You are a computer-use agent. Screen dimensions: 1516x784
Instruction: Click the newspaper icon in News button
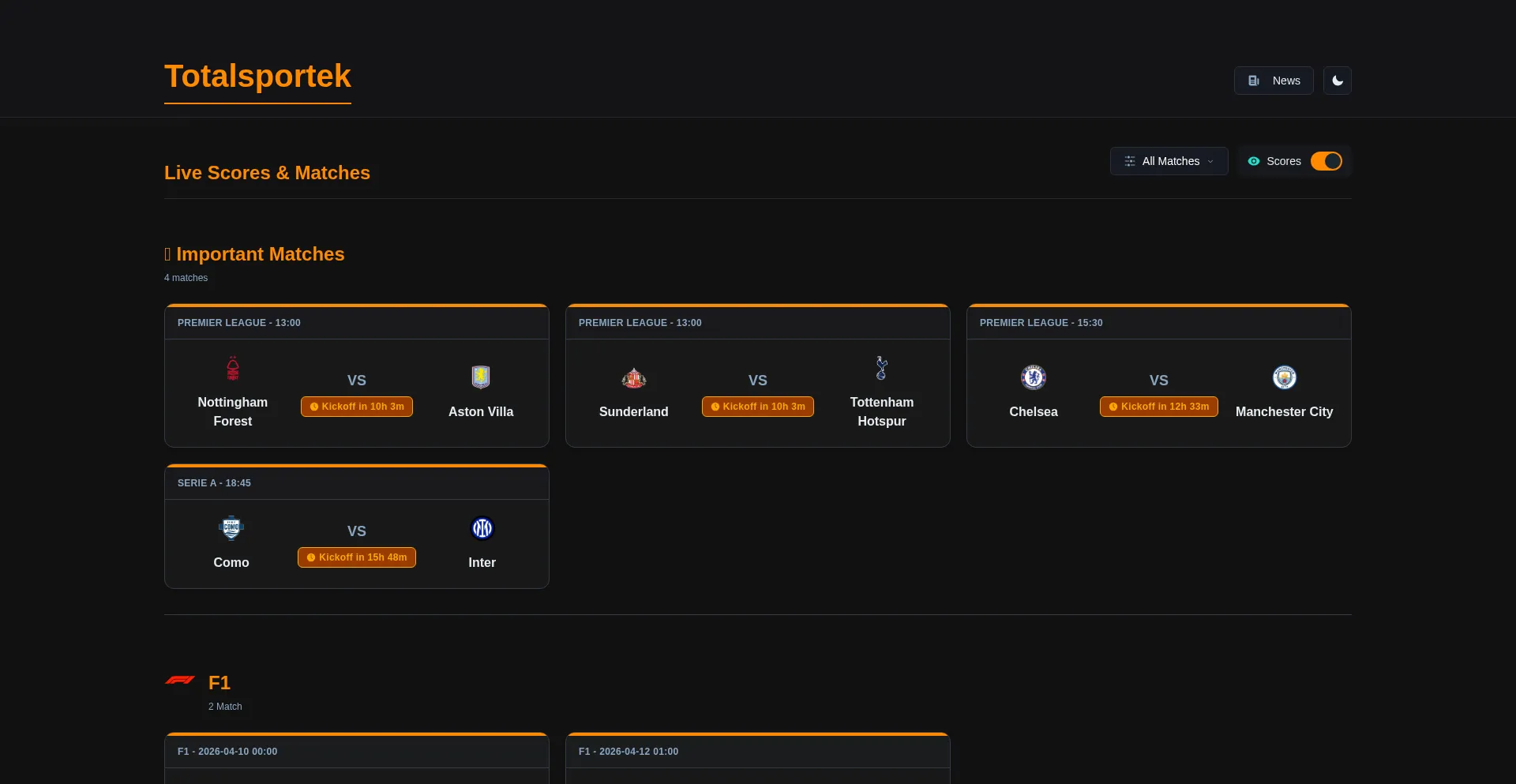click(1254, 81)
